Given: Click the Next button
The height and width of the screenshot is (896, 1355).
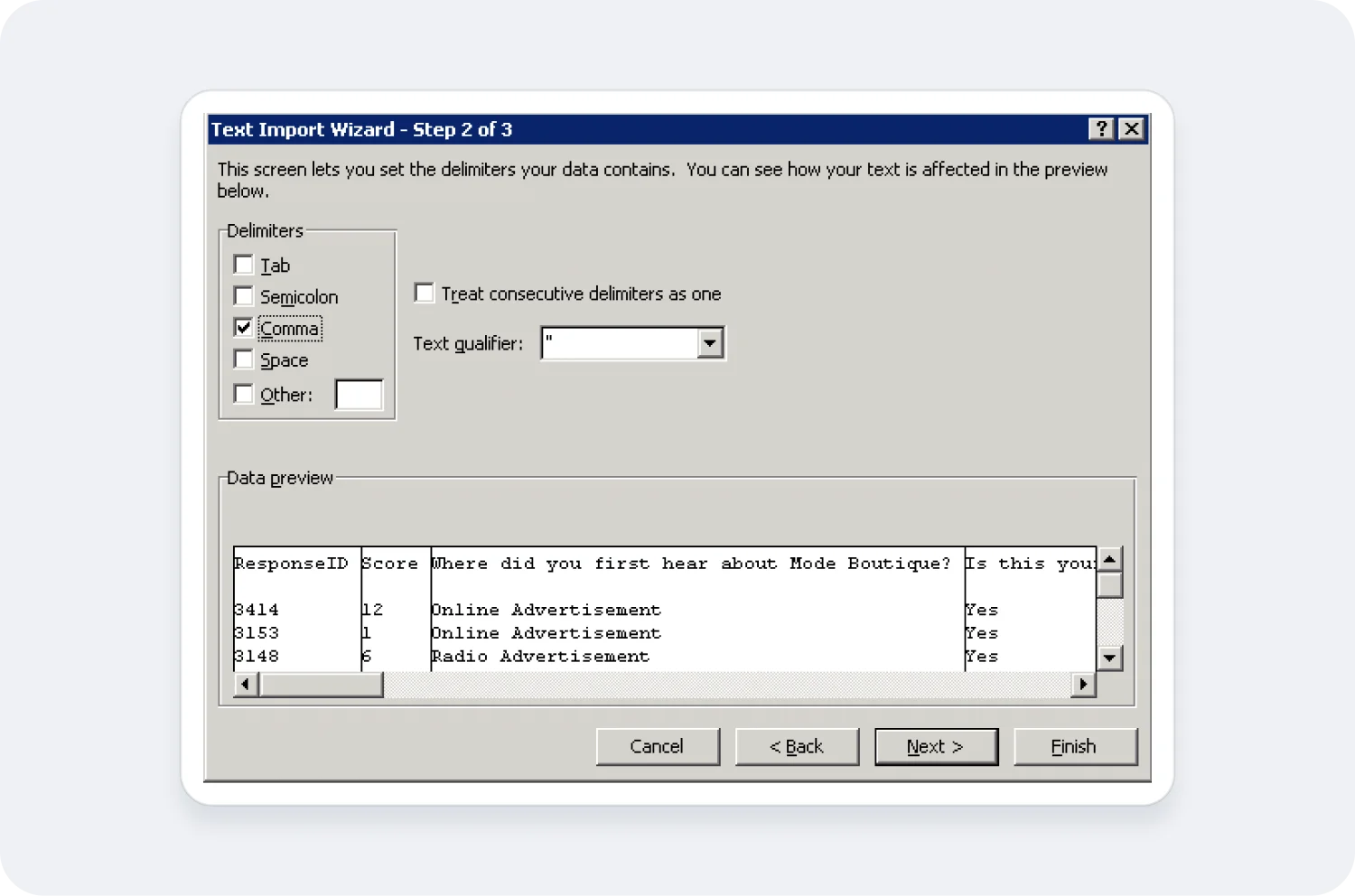Looking at the screenshot, I should (x=936, y=746).
